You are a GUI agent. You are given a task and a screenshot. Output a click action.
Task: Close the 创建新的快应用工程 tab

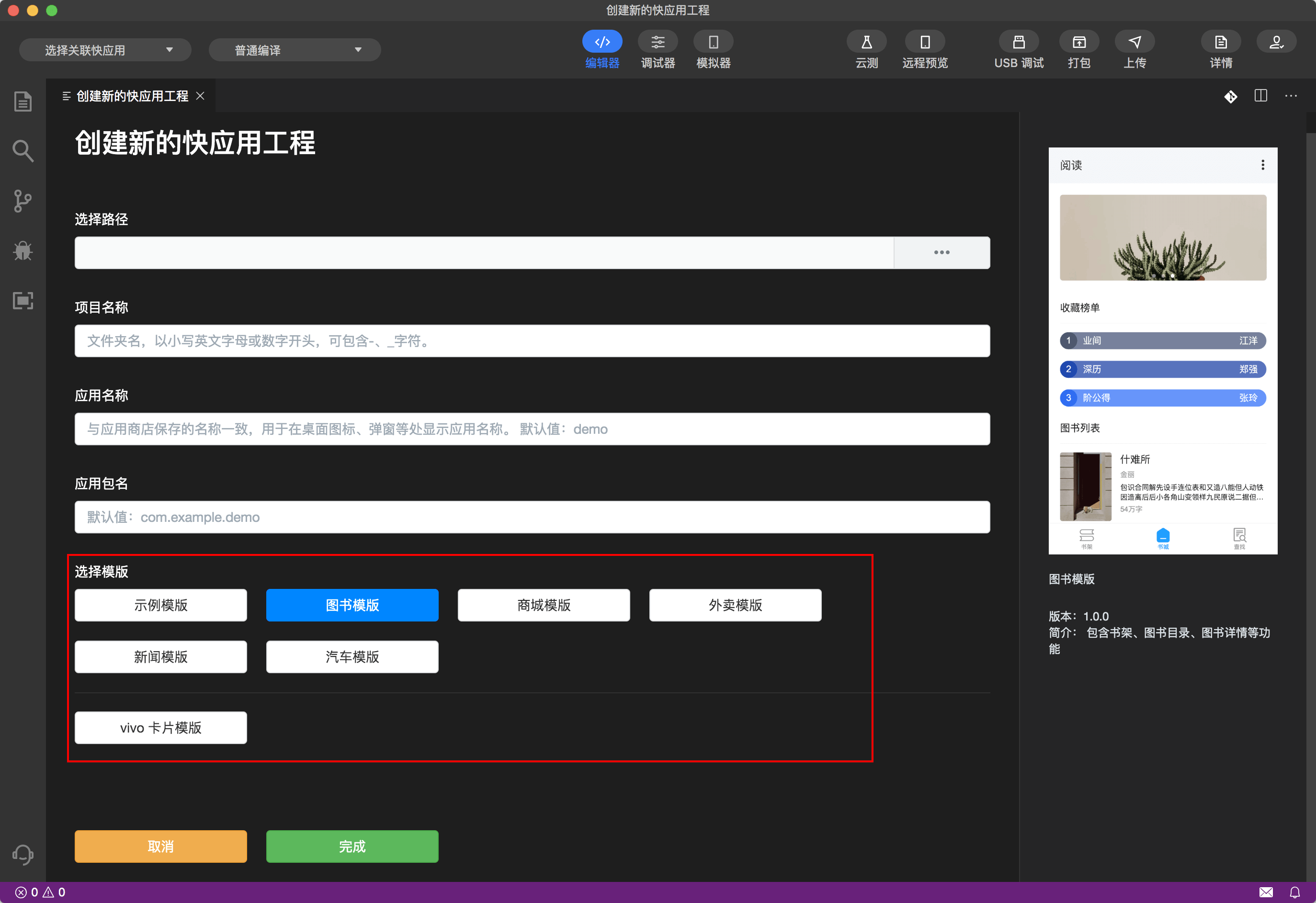coord(201,96)
